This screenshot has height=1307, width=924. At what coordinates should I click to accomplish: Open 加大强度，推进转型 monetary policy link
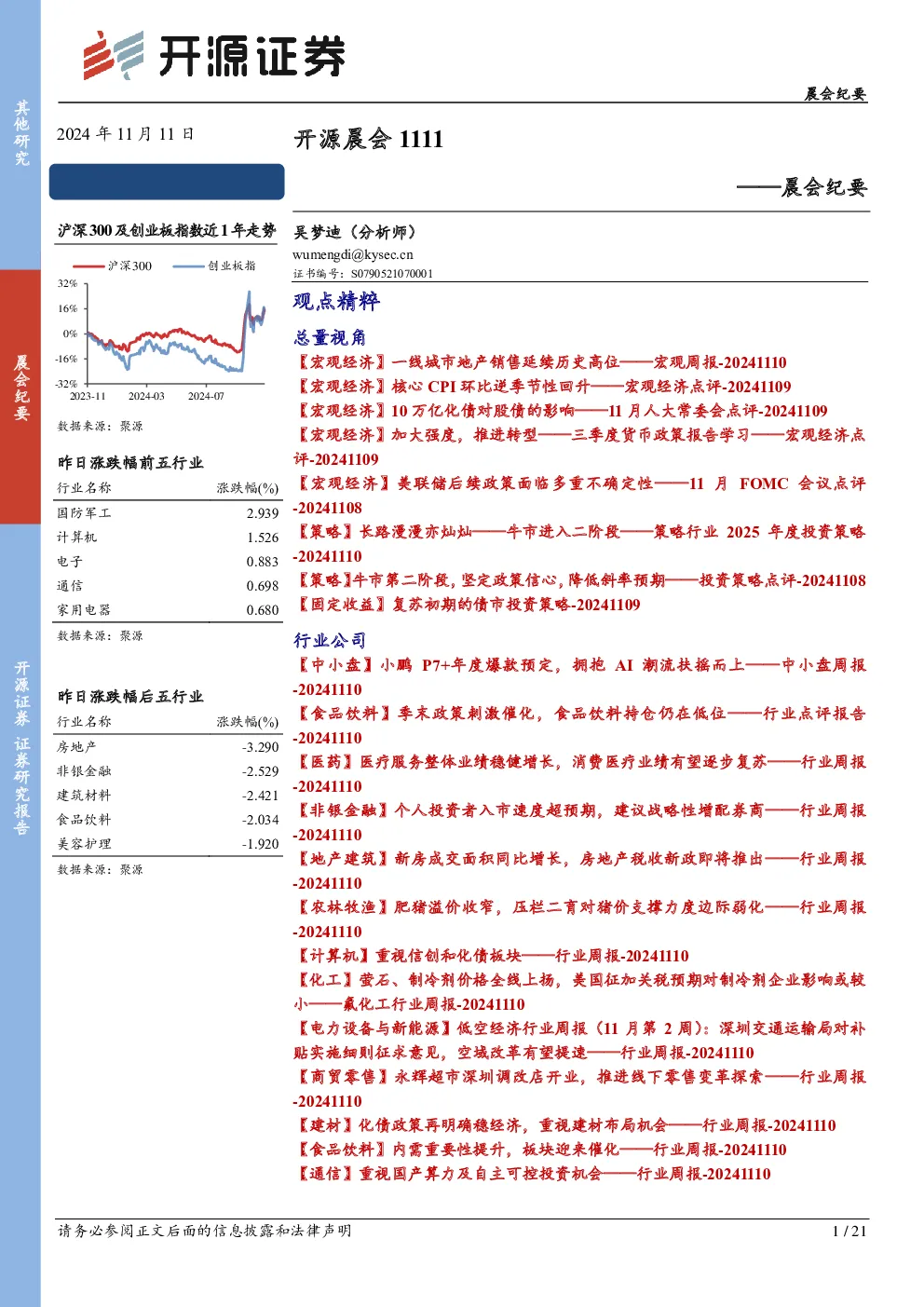pyautogui.click(x=579, y=447)
